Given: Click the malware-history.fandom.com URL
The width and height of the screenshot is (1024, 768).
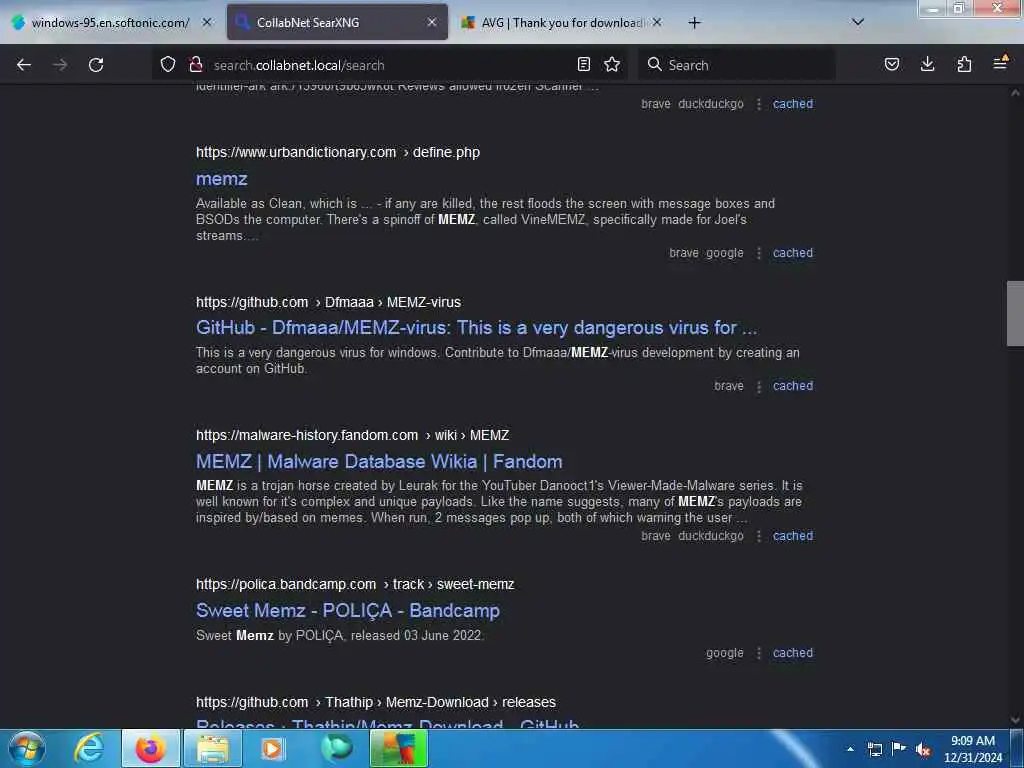Looking at the screenshot, I should pos(353,436).
